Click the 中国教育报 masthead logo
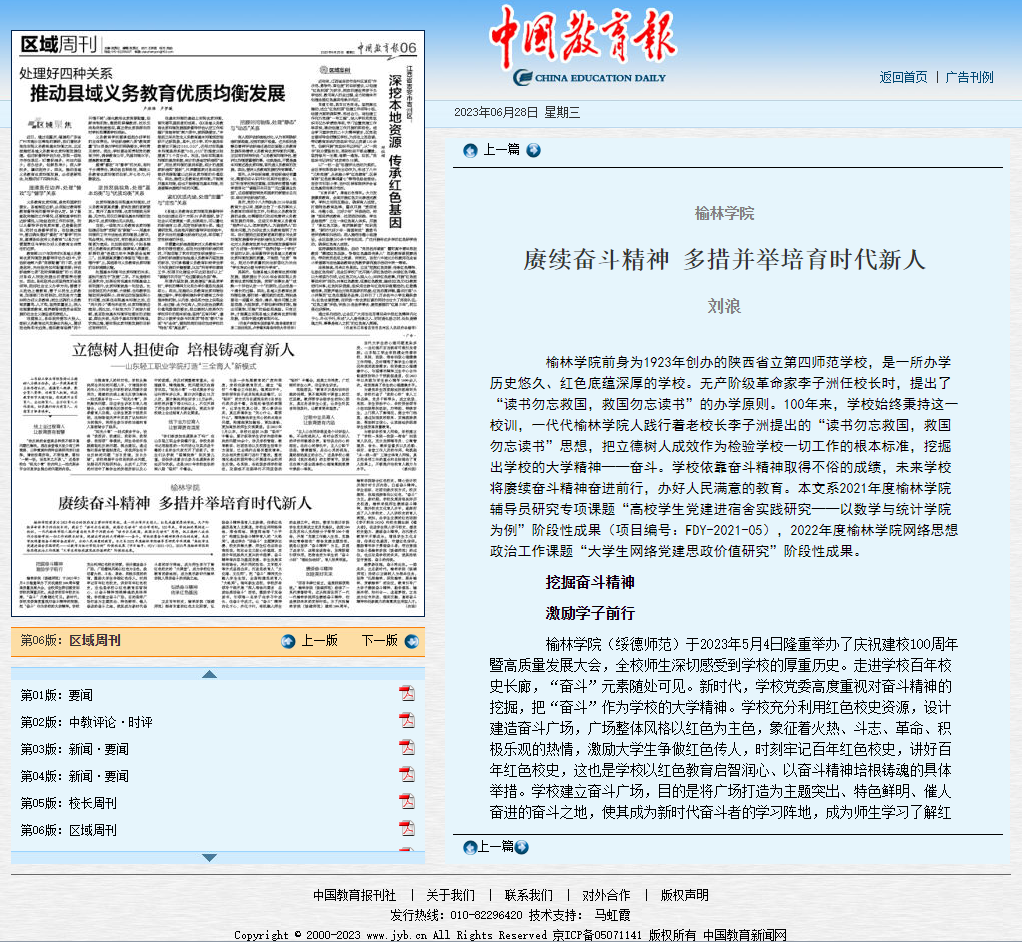 (583, 44)
